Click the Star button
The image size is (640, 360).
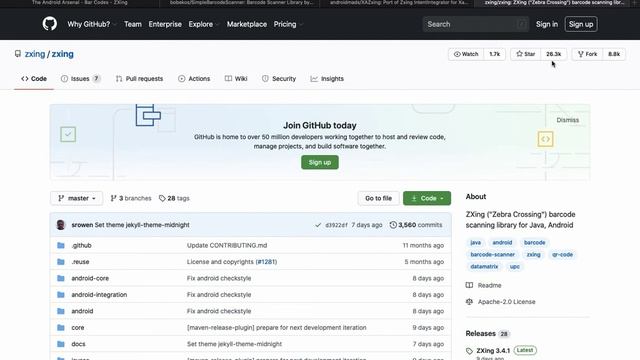[525, 54]
